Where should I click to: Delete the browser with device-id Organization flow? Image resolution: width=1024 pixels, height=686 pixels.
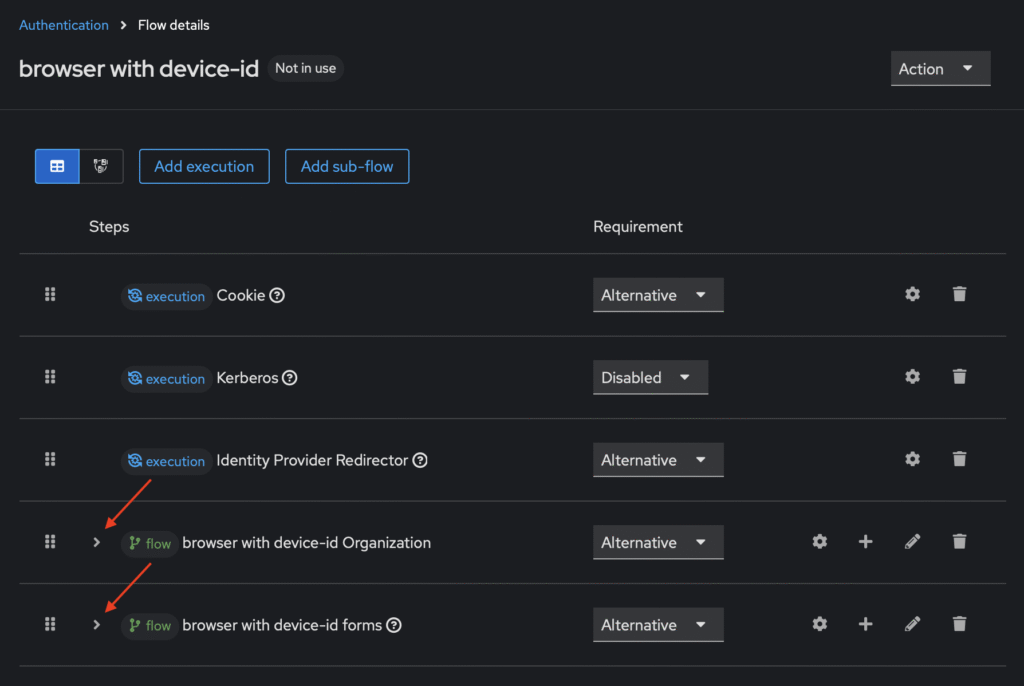(959, 542)
